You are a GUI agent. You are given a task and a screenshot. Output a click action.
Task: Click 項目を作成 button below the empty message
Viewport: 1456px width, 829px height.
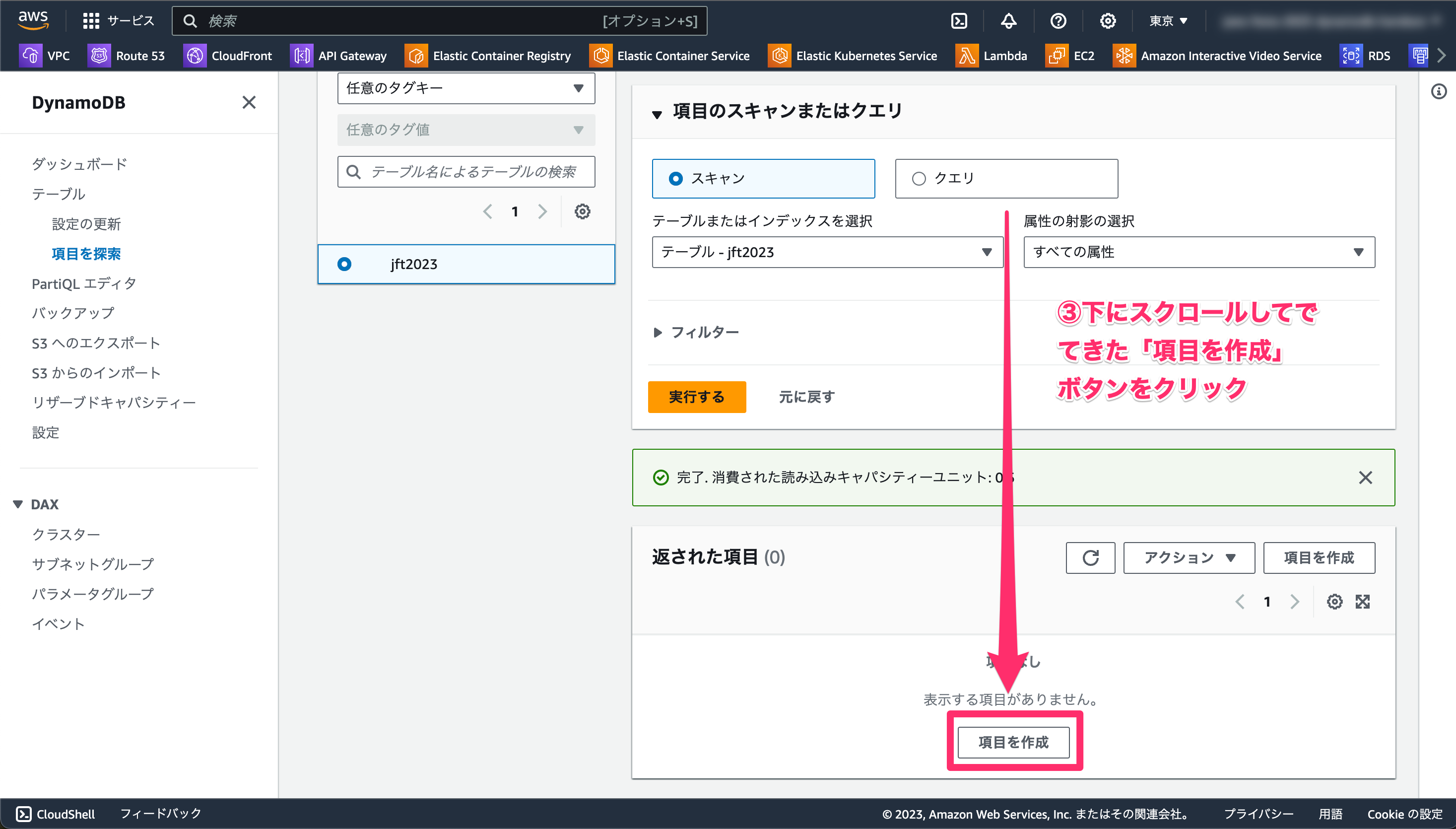tap(1013, 743)
